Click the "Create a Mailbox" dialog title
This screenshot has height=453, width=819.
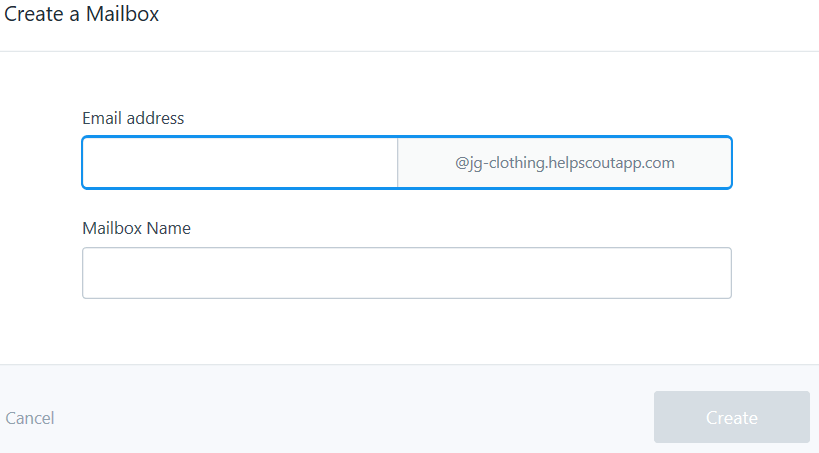tap(82, 15)
